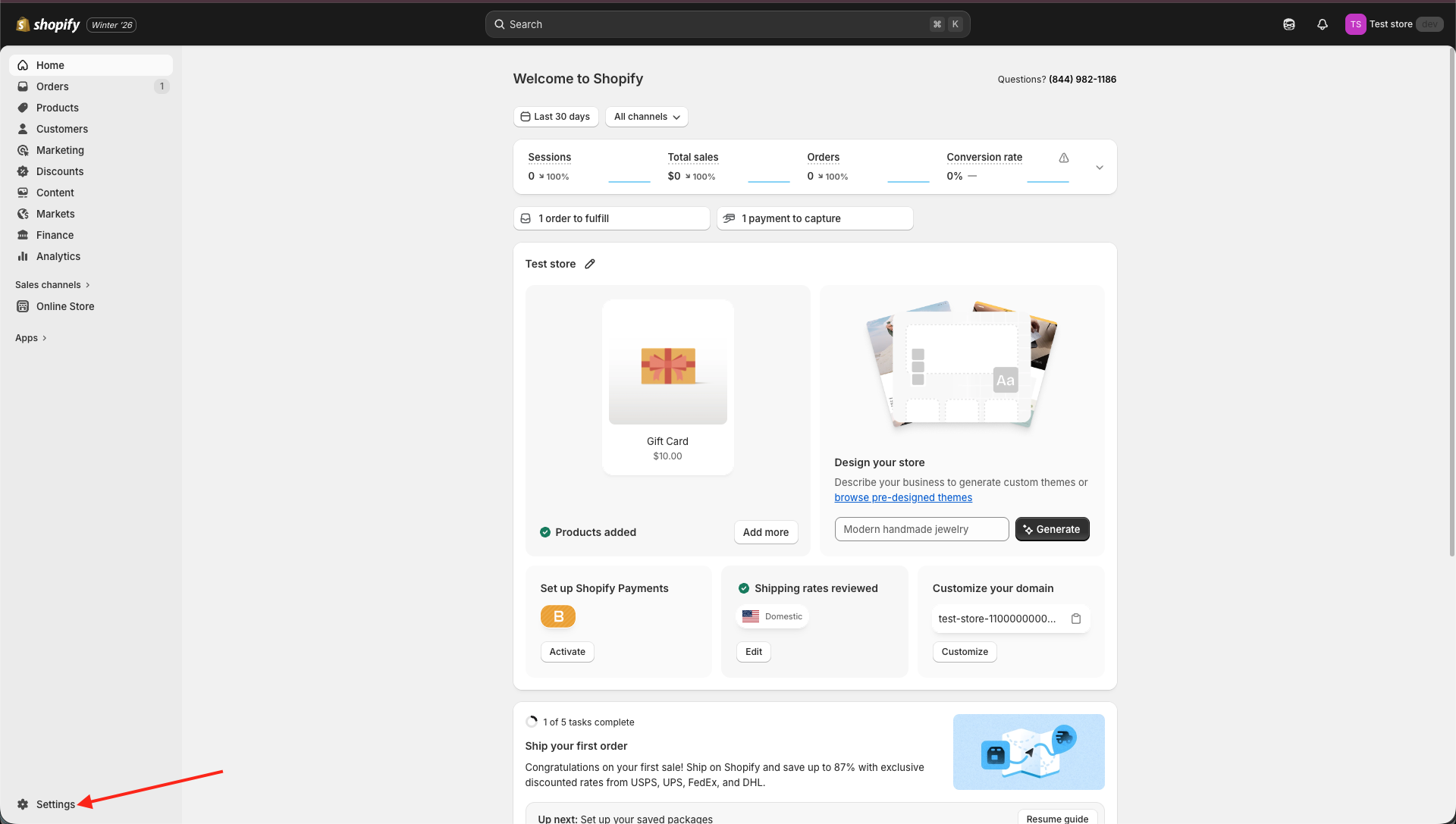The width and height of the screenshot is (1456, 824).
Task: Click the pencil icon next to Test store
Action: [590, 264]
